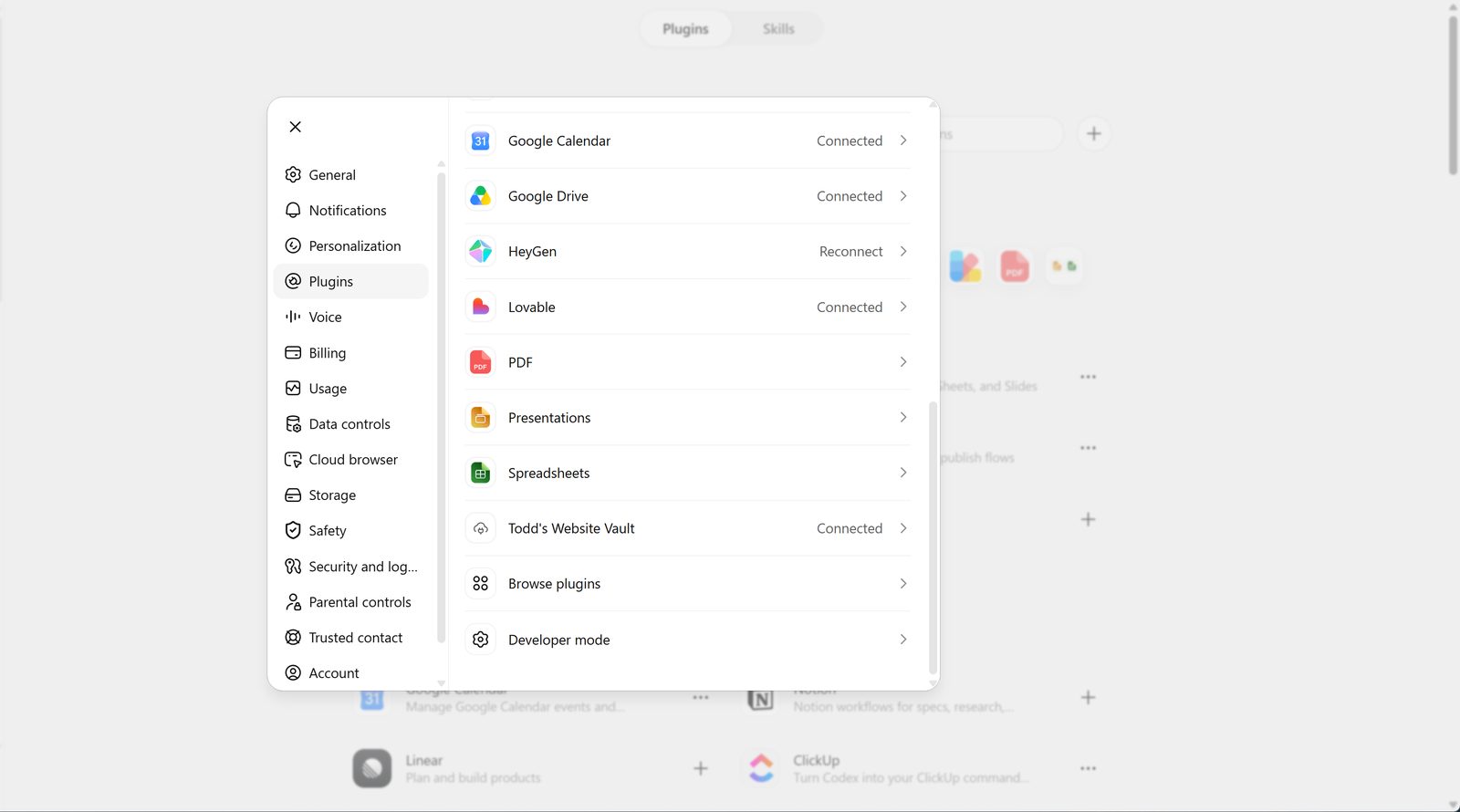
Task: Click the Voice waveform icon in sidebar
Action: (293, 317)
